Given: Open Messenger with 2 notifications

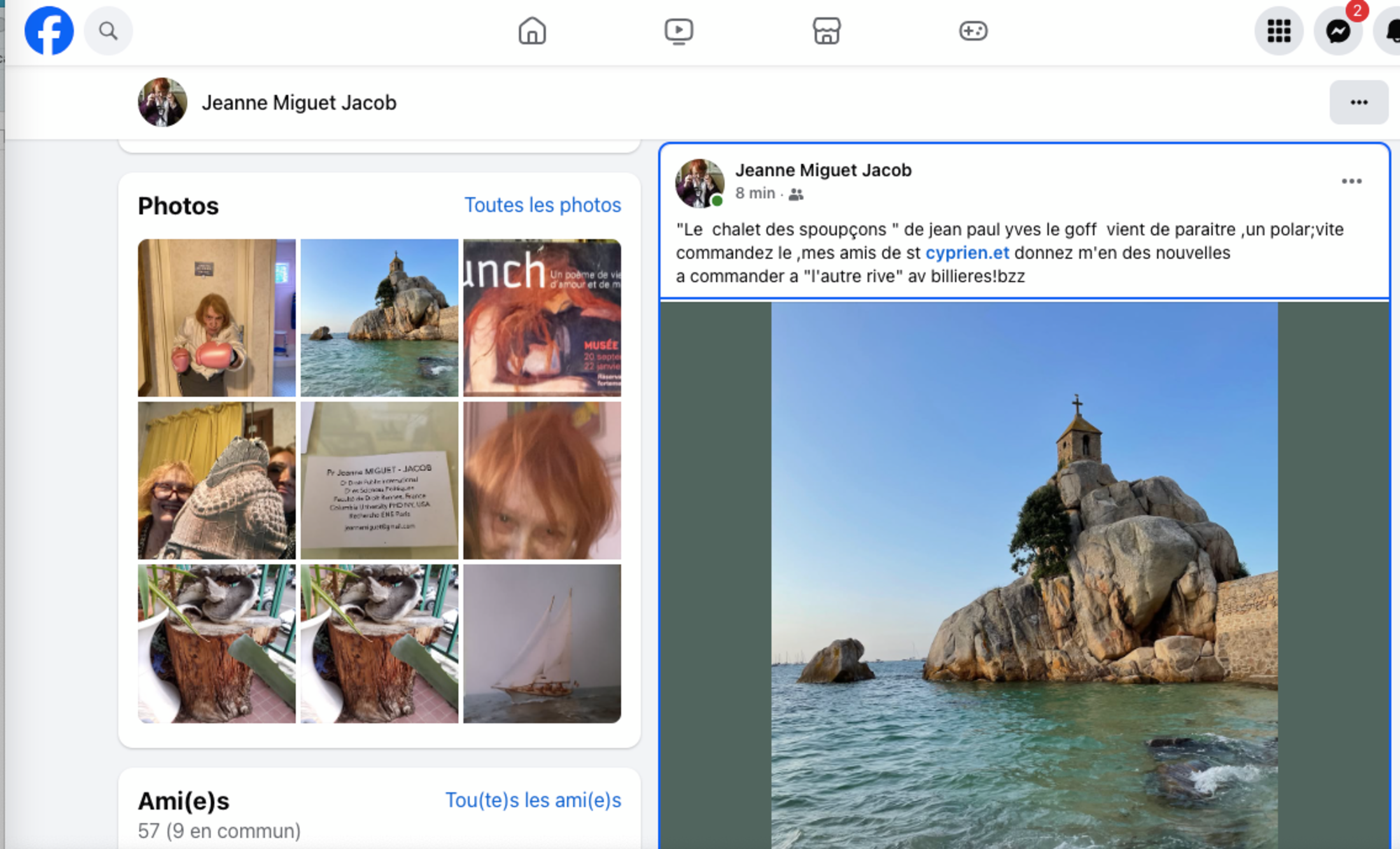Looking at the screenshot, I should (x=1338, y=31).
